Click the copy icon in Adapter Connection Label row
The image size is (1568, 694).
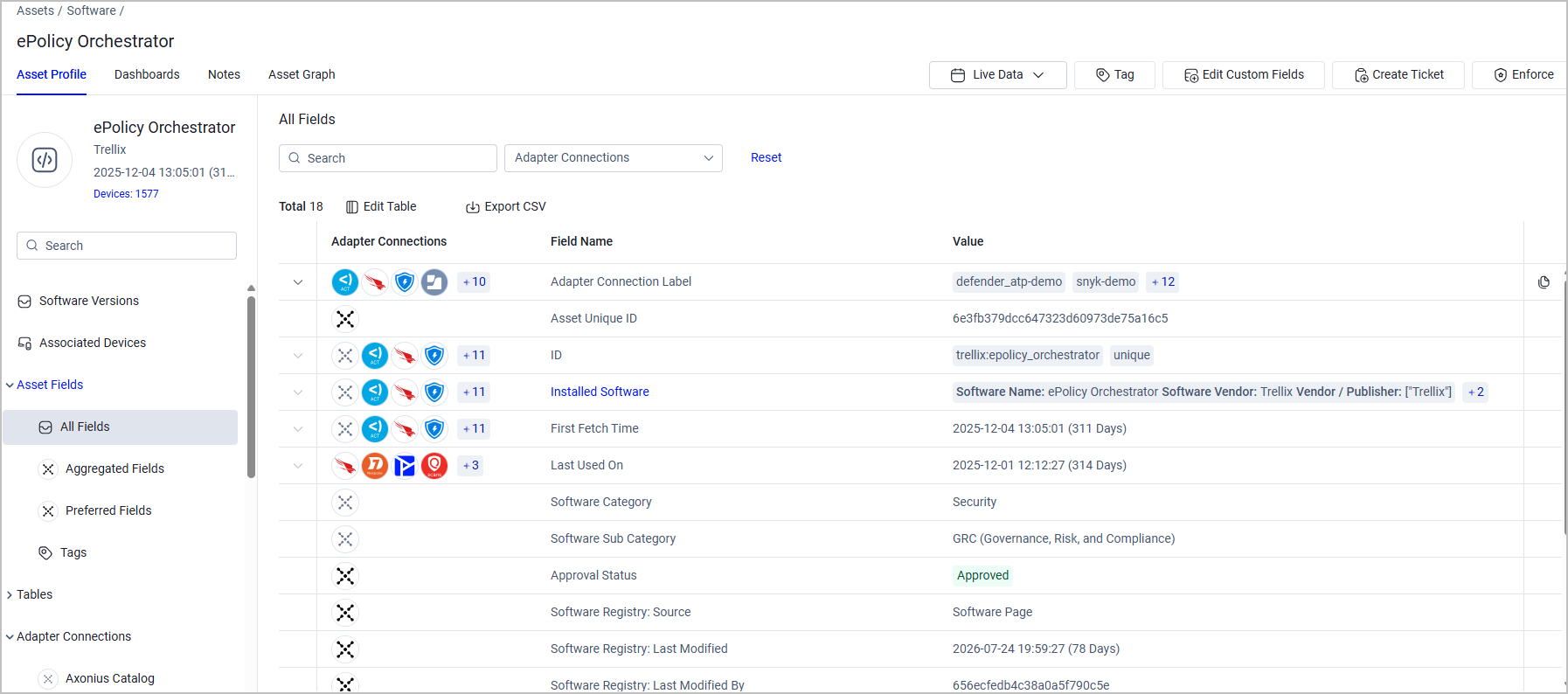pos(1544,282)
